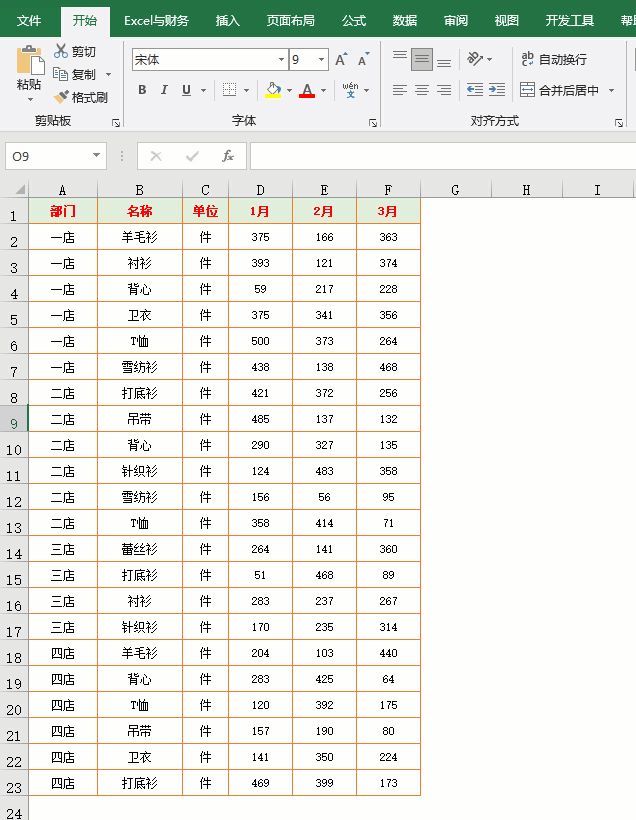Open the Name Box dropdown

(96, 155)
